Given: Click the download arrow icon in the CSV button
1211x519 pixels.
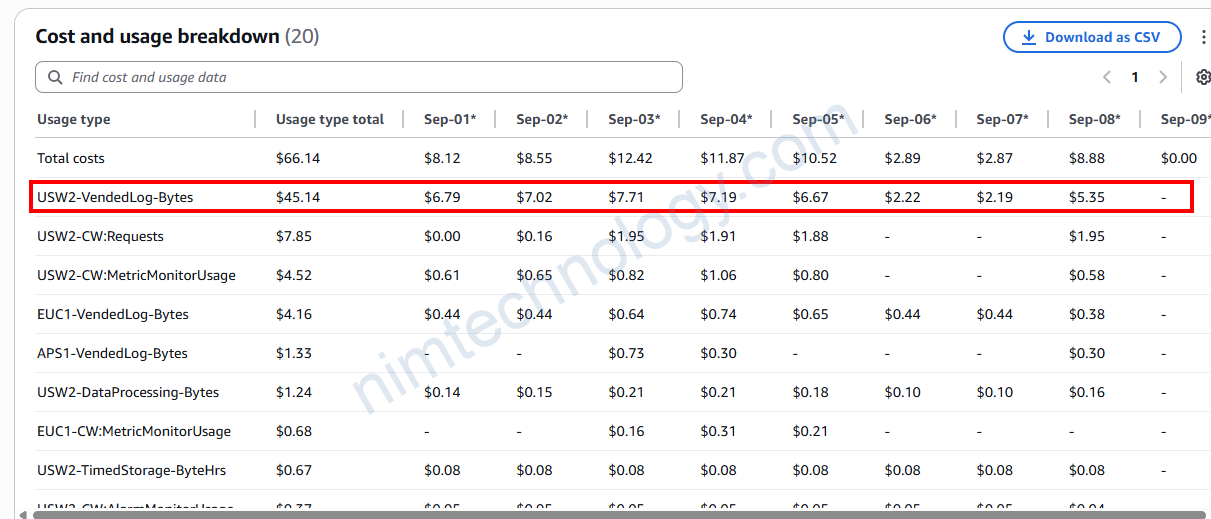Looking at the screenshot, I should click(x=1028, y=37).
